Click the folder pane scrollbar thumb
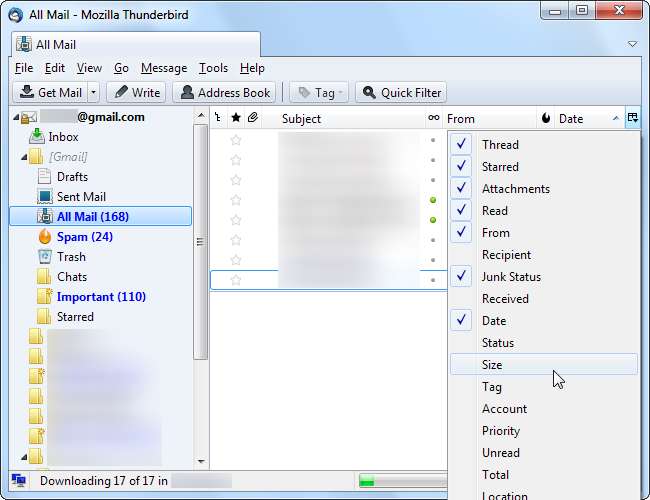 pyautogui.click(x=201, y=242)
